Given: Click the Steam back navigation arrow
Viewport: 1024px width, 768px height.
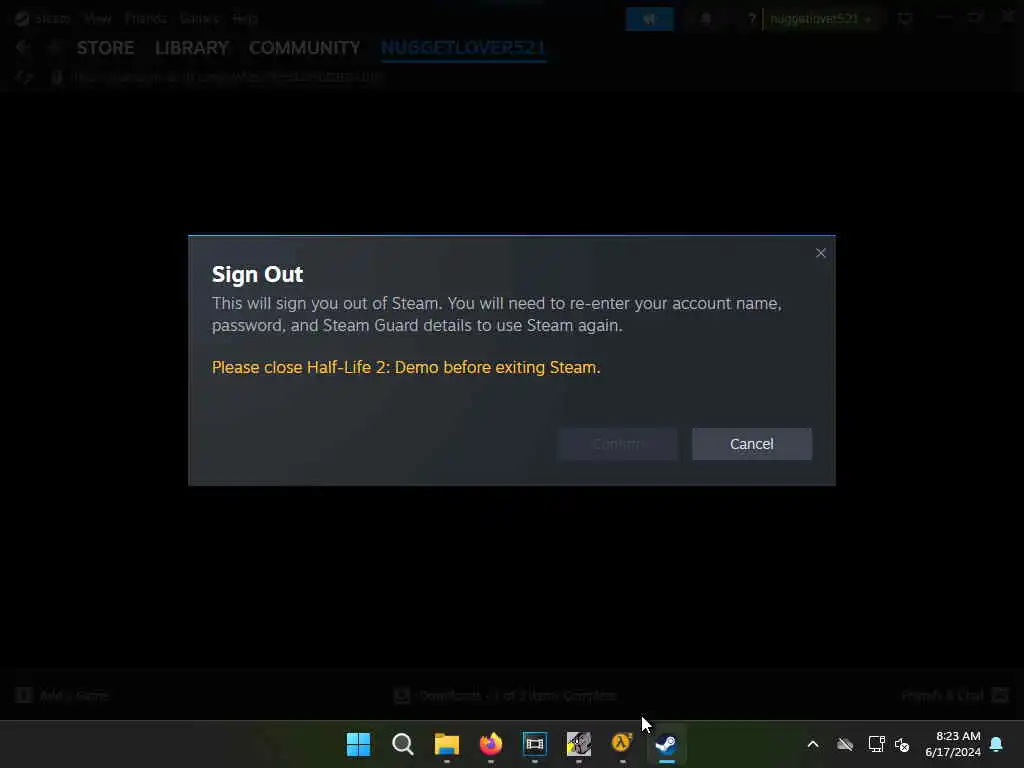Looking at the screenshot, I should coord(23,47).
